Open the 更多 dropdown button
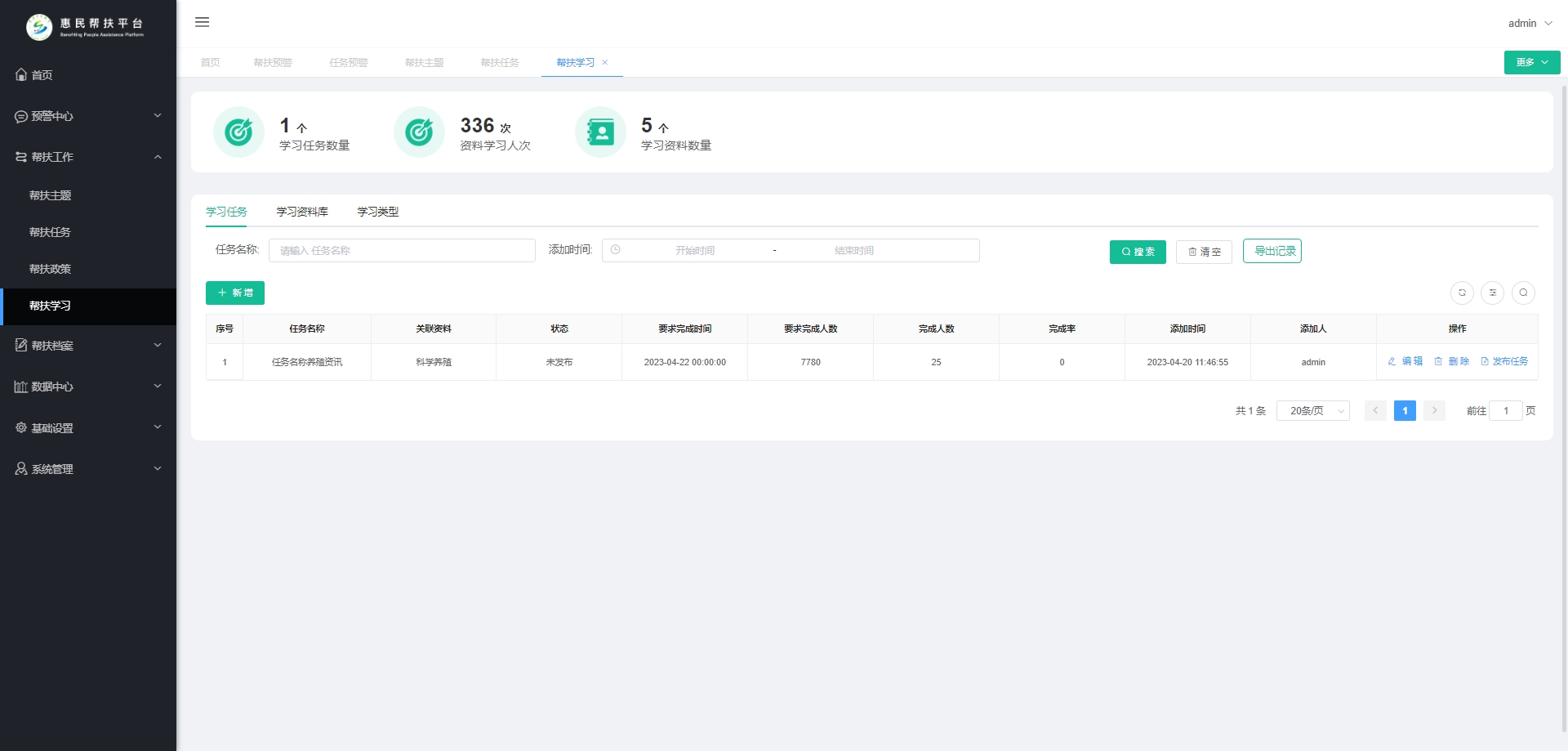 1532,62
